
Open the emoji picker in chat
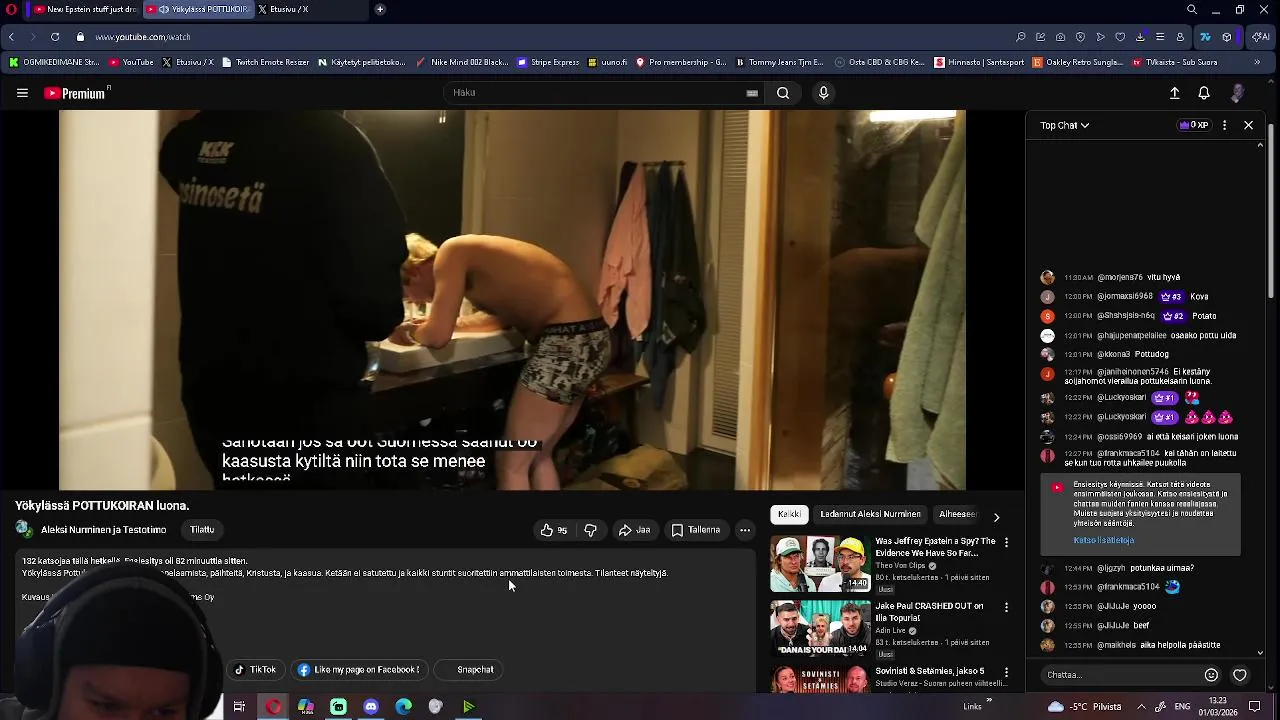coord(1211,675)
